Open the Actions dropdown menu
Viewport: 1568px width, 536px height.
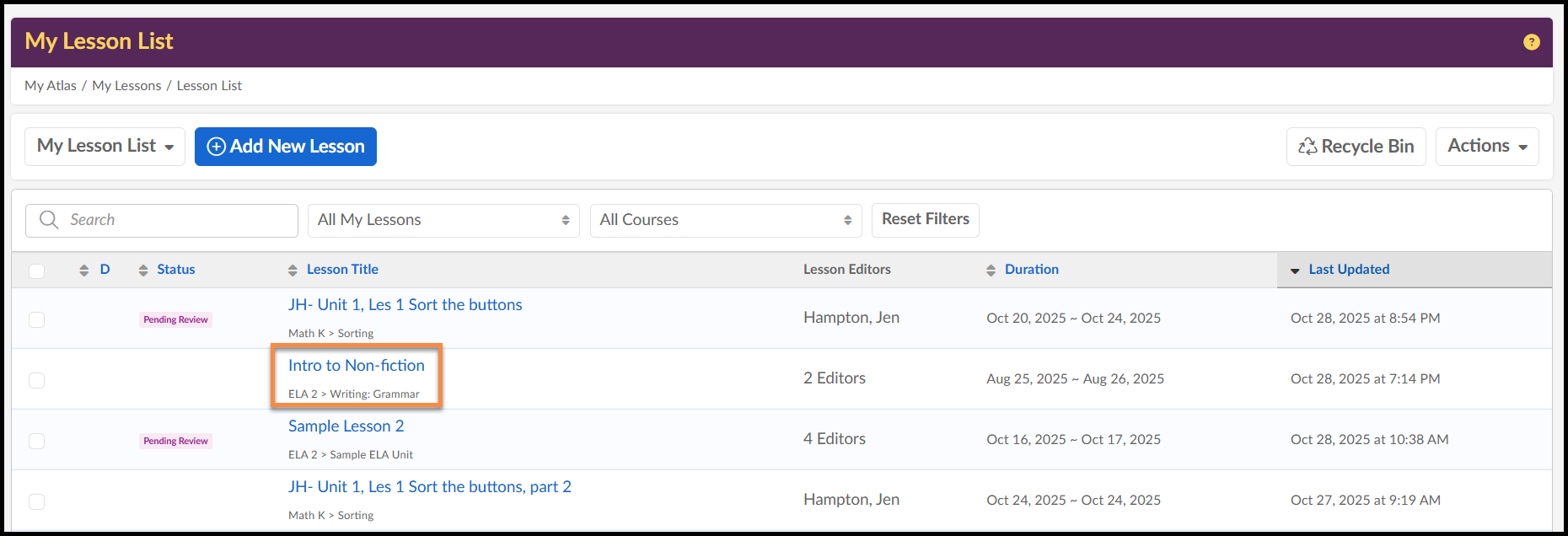(1486, 147)
